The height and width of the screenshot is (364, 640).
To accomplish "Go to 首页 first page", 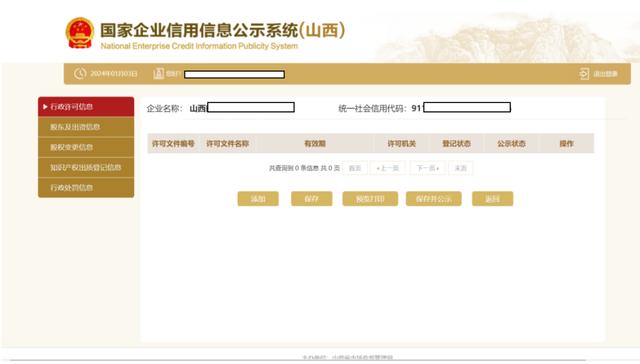I will pos(355,168).
